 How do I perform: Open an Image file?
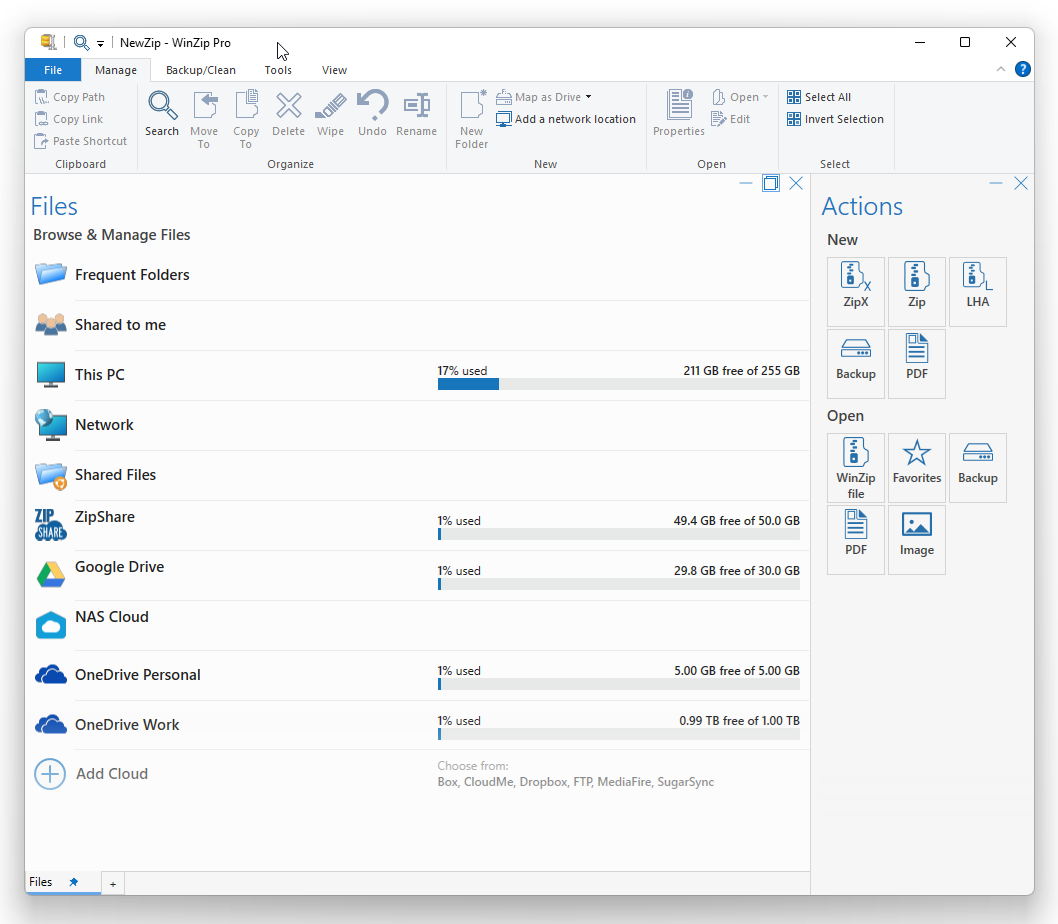[x=917, y=539]
